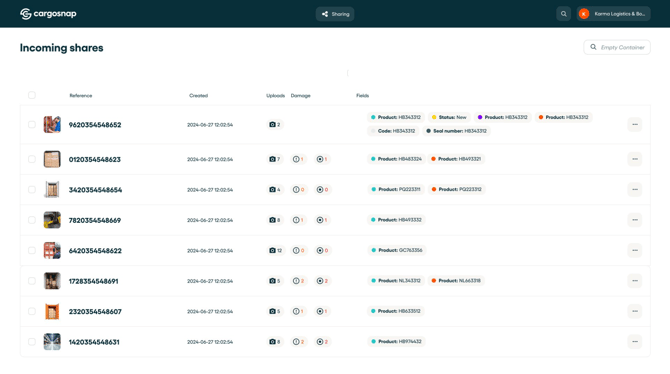This screenshot has width=670, height=374.
Task: Click damage warning icon for 0120354548623
Action: tap(296, 159)
